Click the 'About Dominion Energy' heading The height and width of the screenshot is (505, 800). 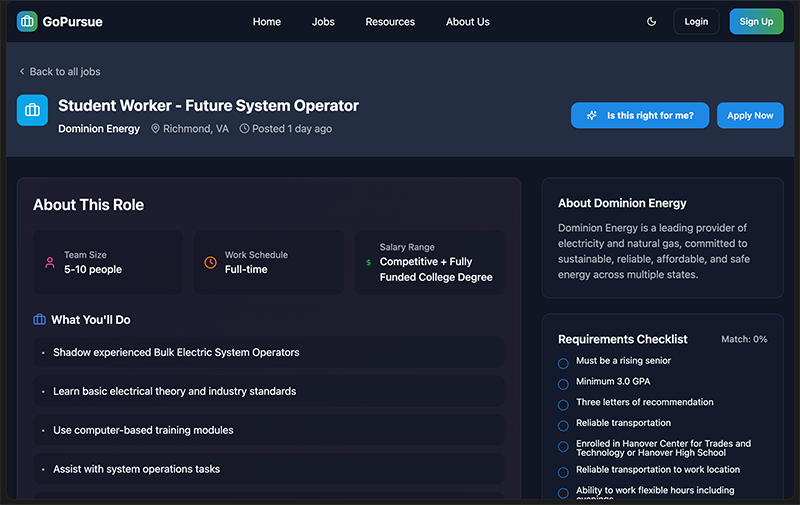point(622,203)
